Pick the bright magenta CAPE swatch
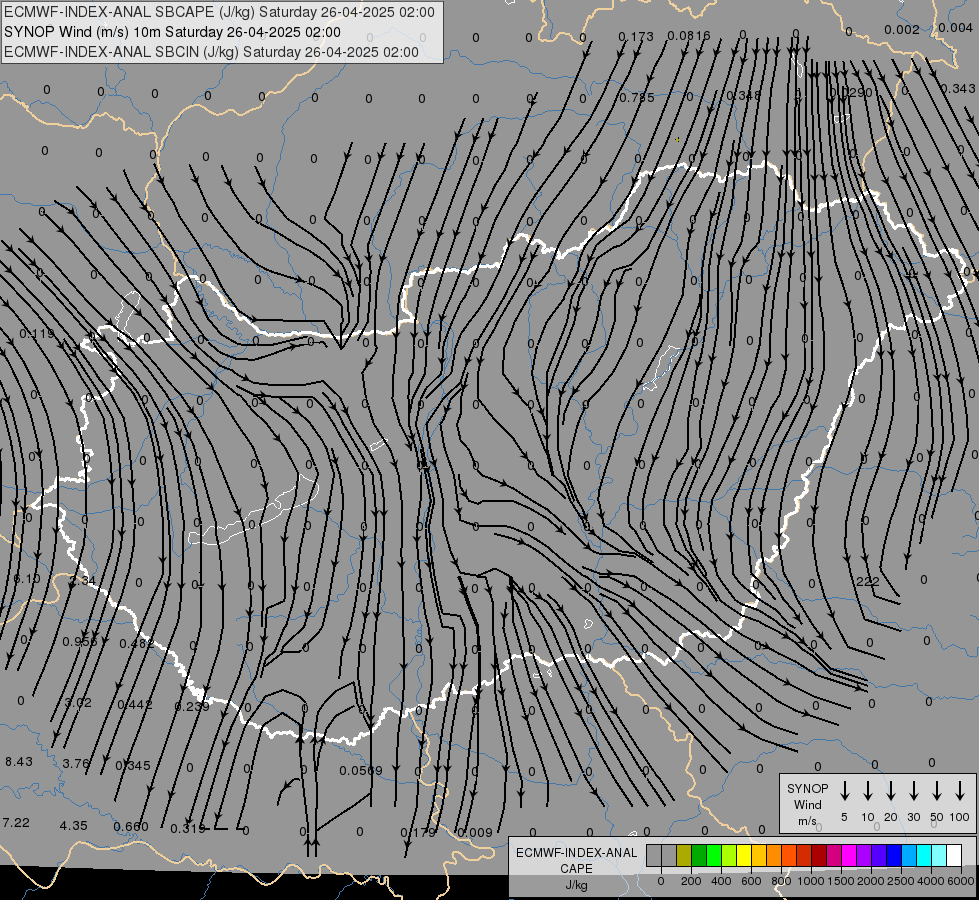The image size is (979, 900). (849, 855)
